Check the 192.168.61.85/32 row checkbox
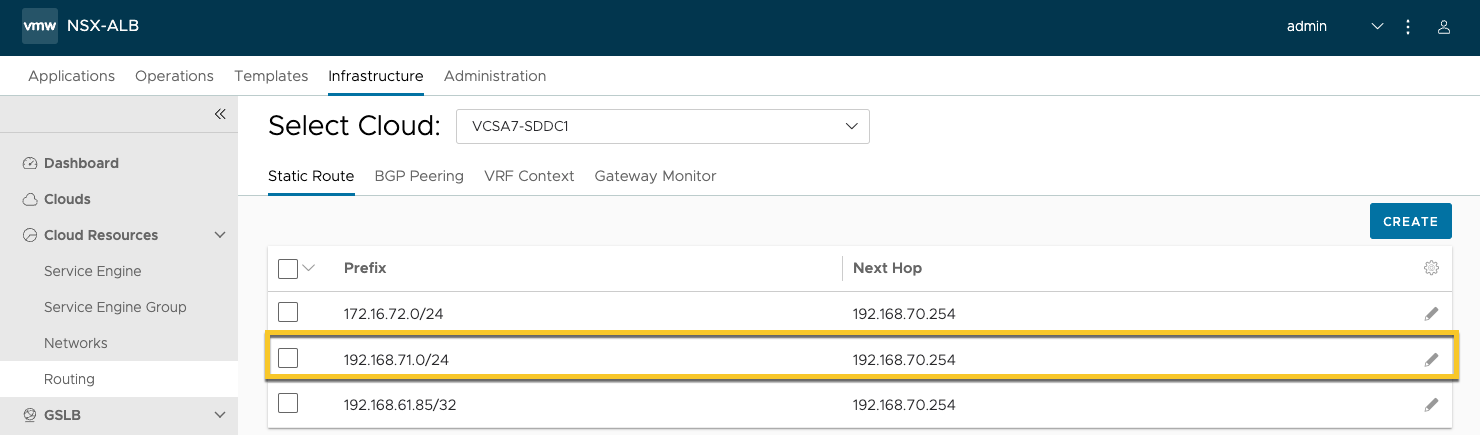The width and height of the screenshot is (1480, 435). point(288,403)
